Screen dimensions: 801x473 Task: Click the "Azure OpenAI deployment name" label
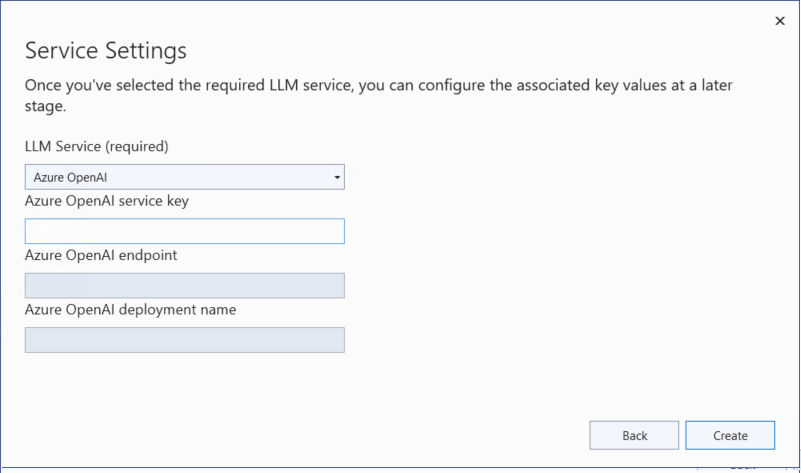point(130,309)
